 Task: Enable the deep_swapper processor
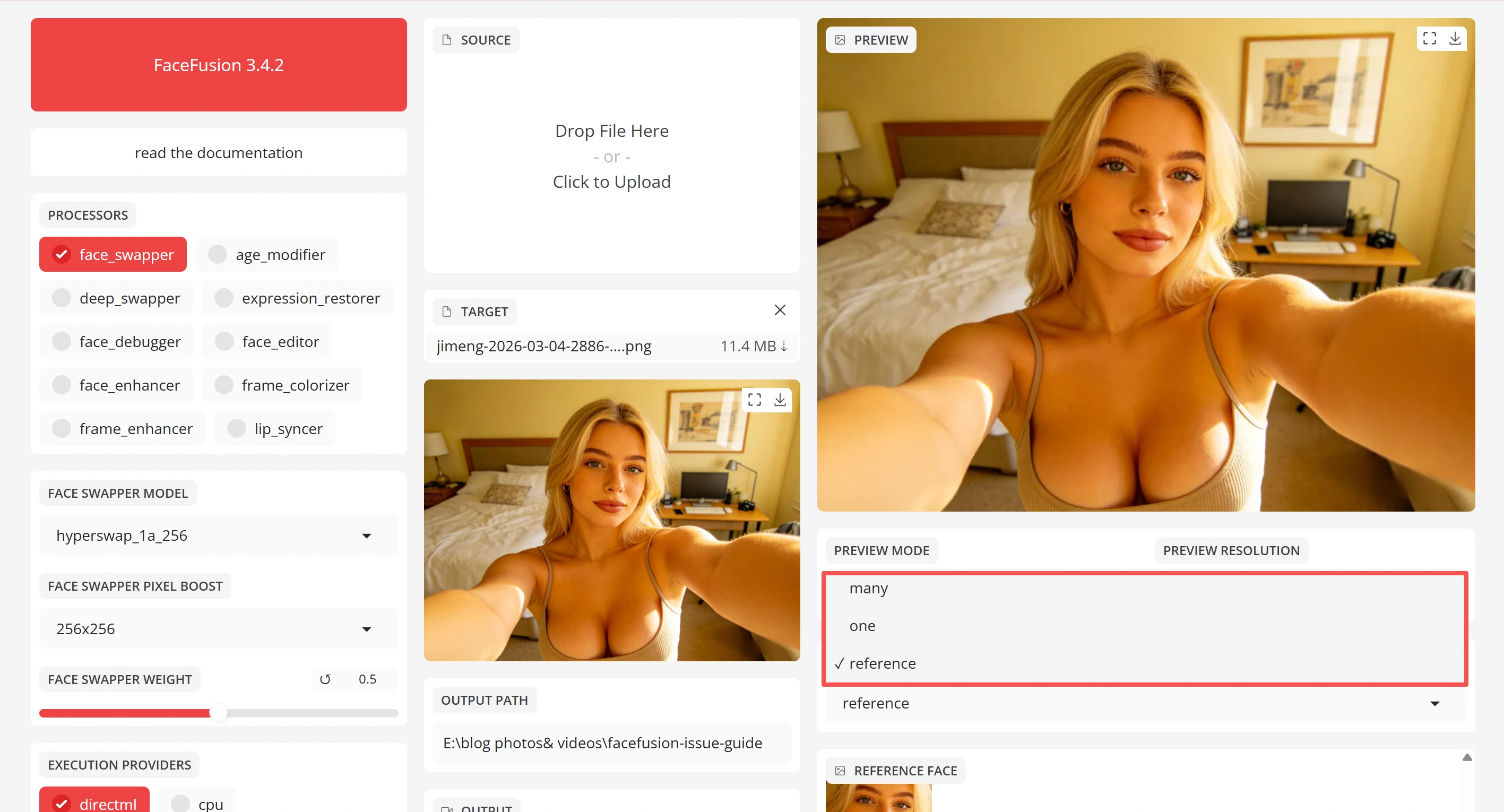click(x=116, y=298)
